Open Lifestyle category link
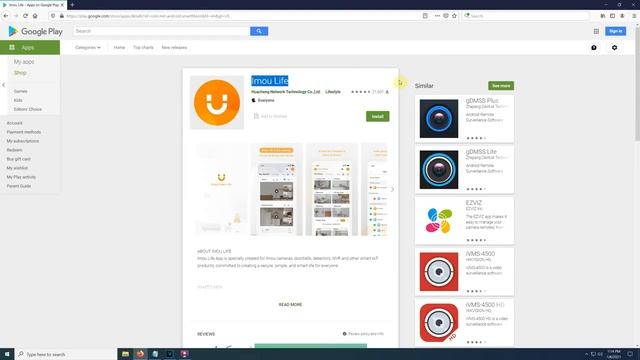 333,92
